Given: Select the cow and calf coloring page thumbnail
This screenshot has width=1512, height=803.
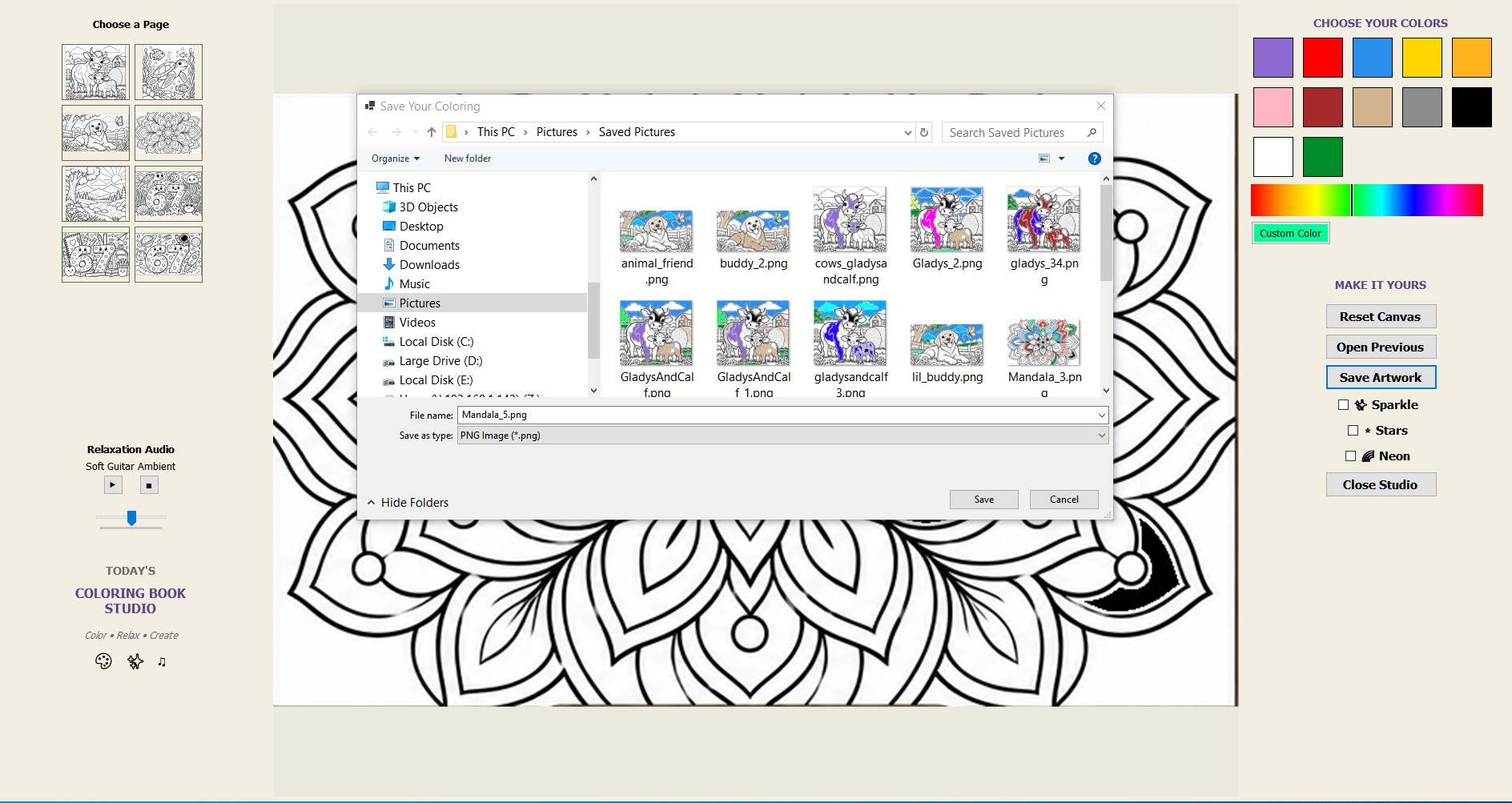Looking at the screenshot, I should (x=95, y=72).
